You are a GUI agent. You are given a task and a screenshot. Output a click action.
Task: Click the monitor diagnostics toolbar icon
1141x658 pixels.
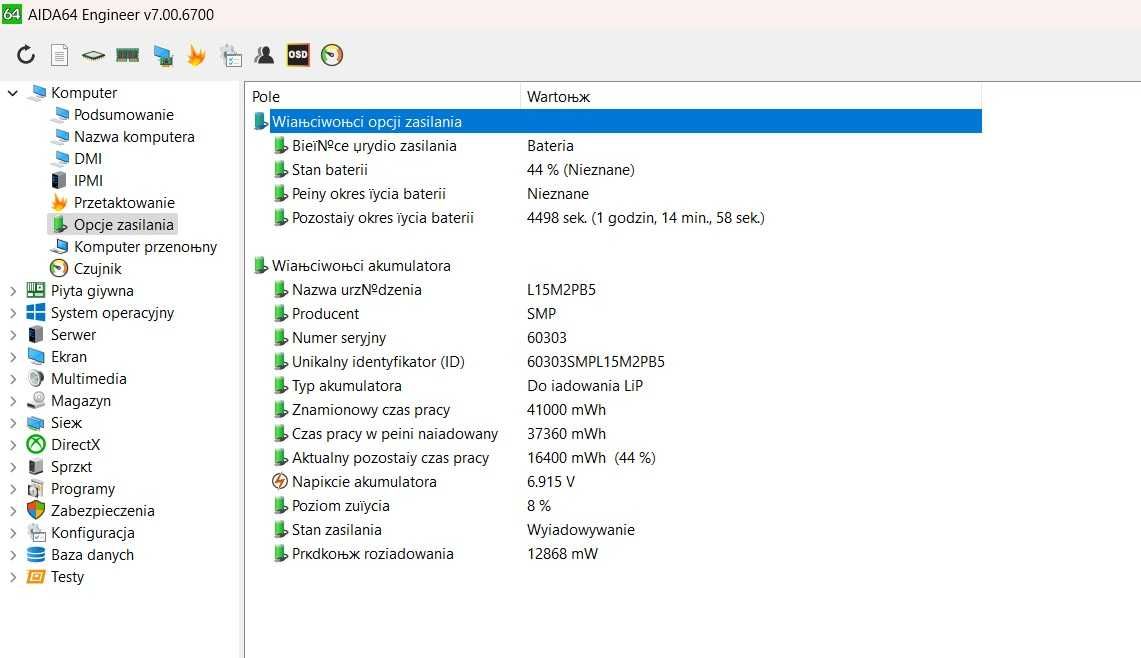tap(163, 55)
